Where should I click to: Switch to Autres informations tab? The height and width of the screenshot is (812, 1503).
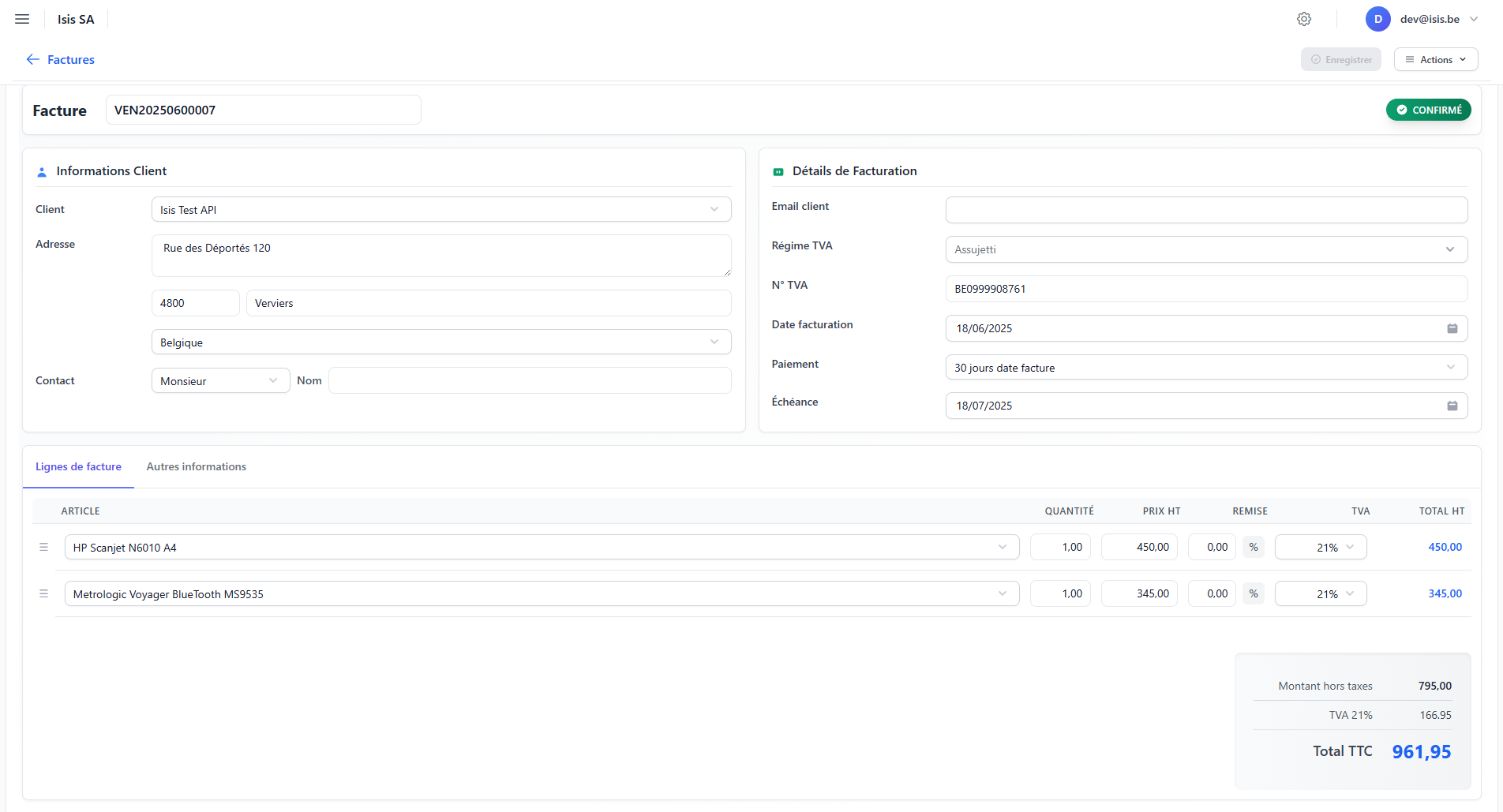196,466
